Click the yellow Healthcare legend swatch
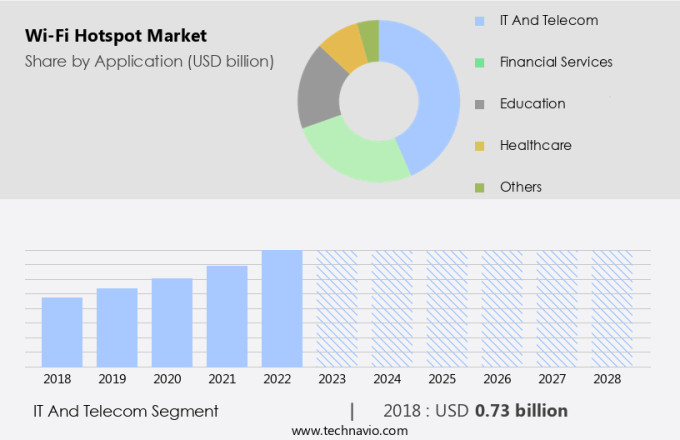Viewport: 680px width, 440px height. (480, 146)
